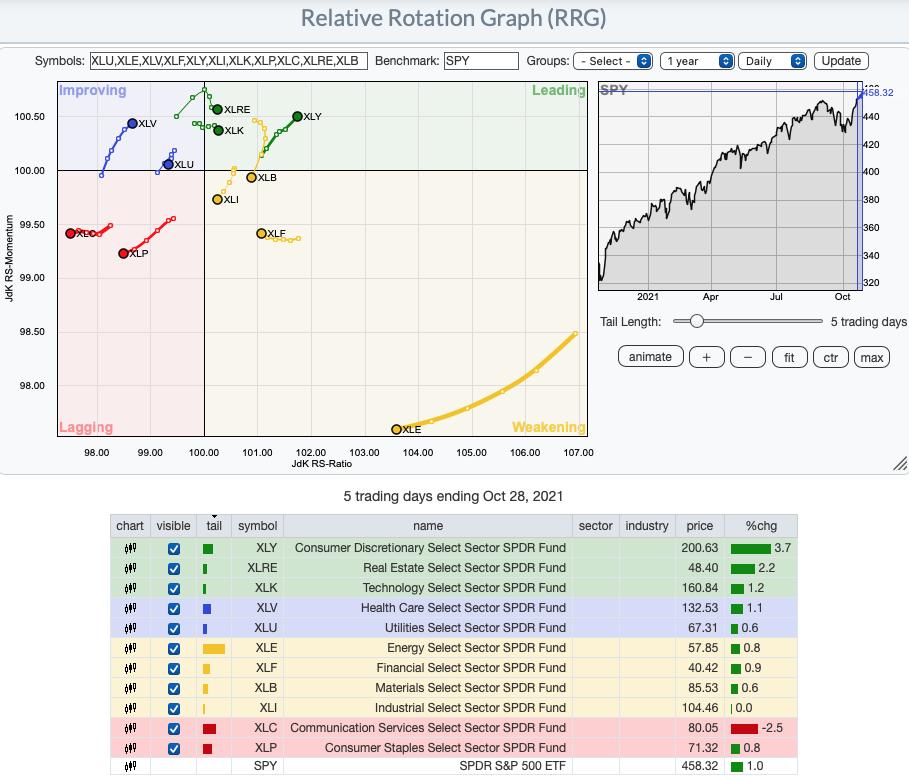Start the animate button

point(650,357)
